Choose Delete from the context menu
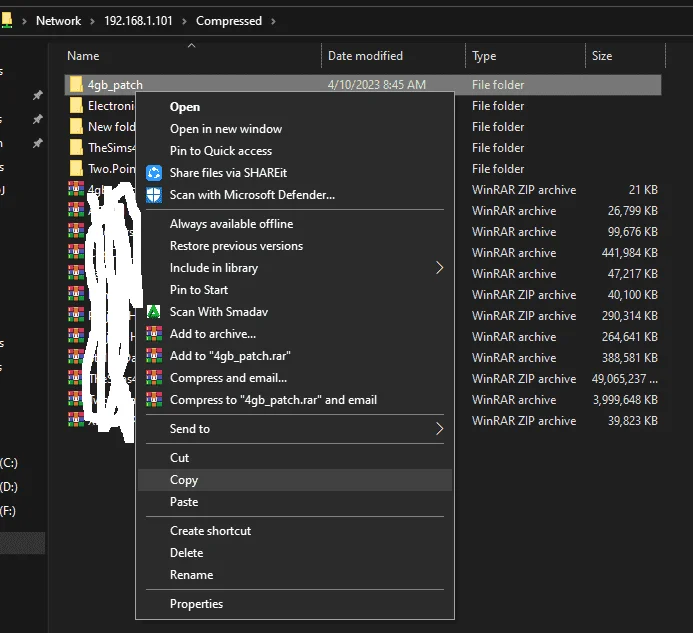Viewport: 693px width, 633px height. (x=295, y=553)
